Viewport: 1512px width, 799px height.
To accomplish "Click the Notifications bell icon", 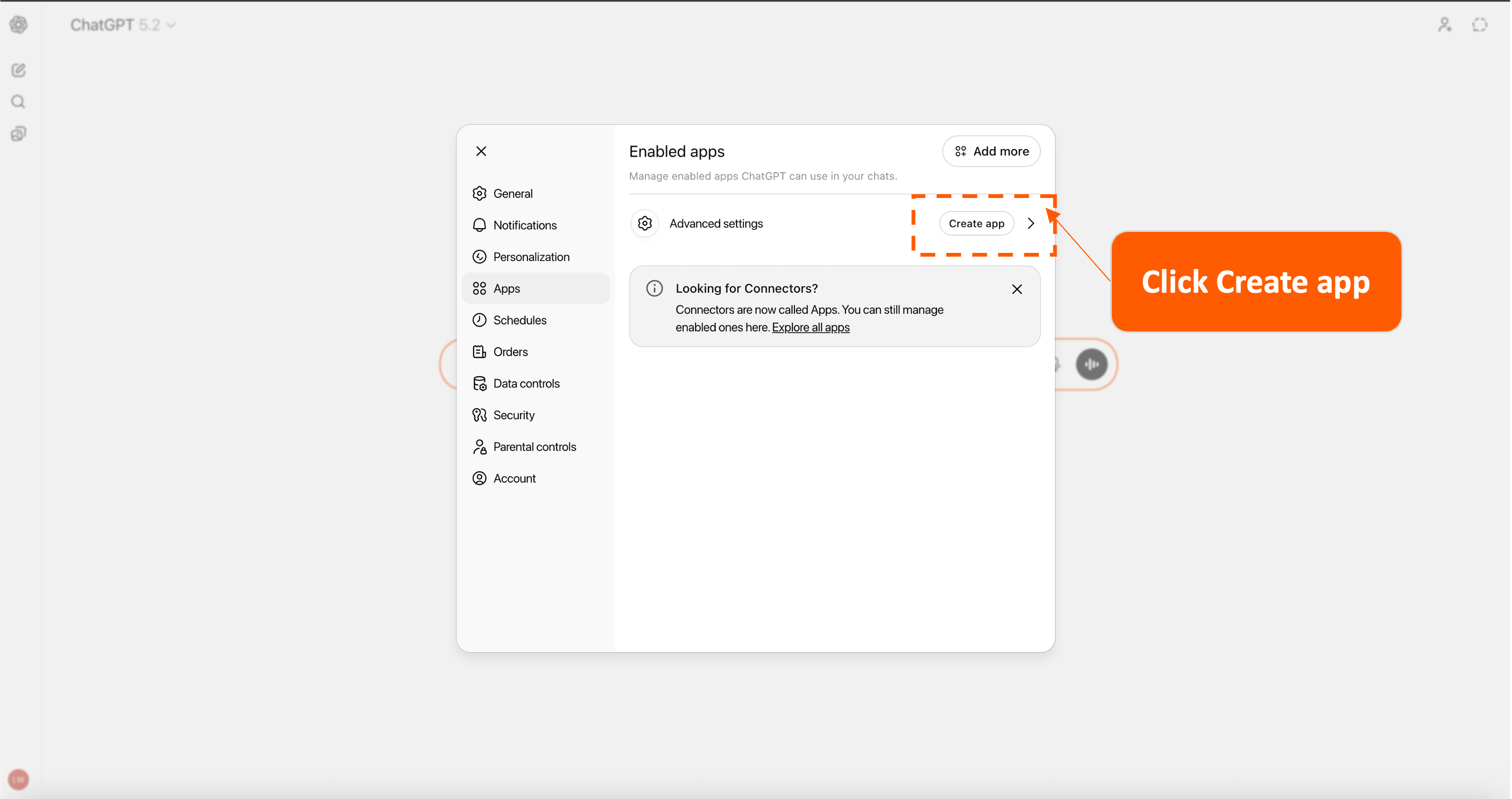I will 480,225.
